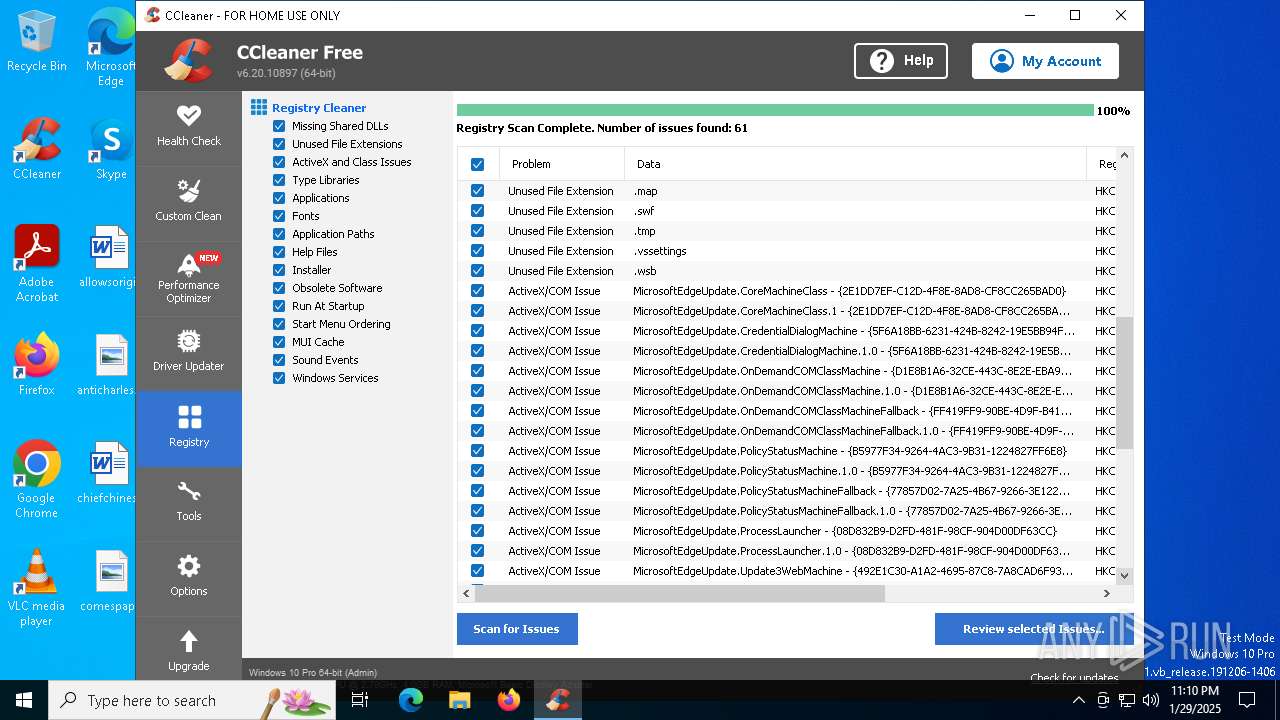Click CCleaner taskbar icon
Image resolution: width=1280 pixels, height=720 pixels.
558,700
